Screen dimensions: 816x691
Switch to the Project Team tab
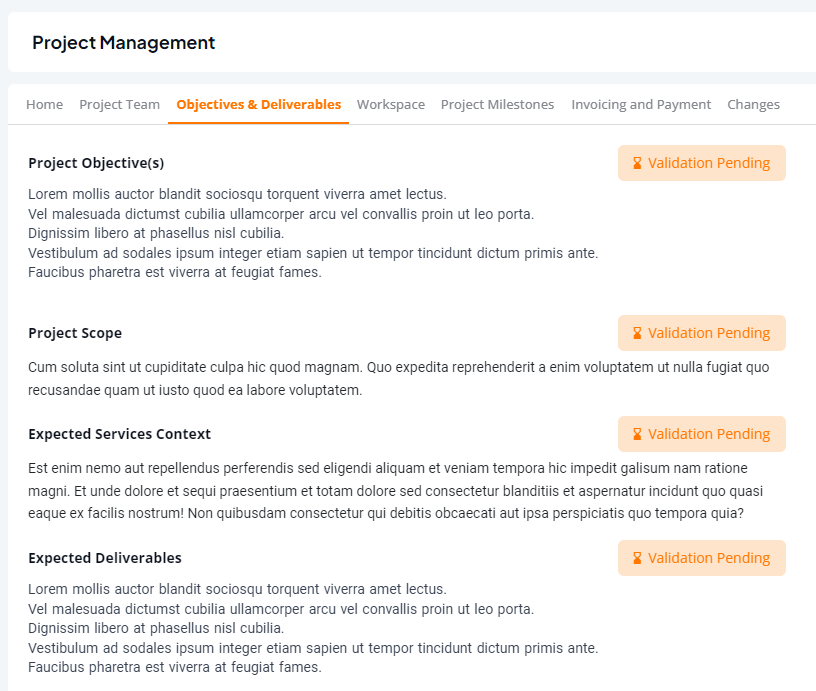(119, 105)
